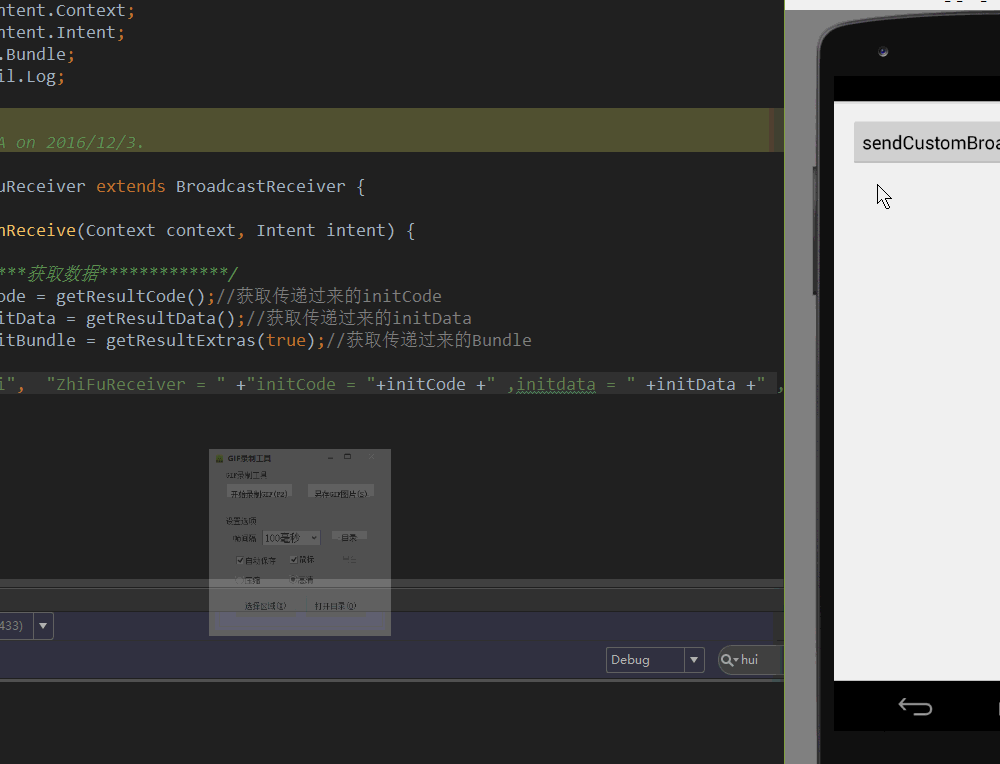Toggle the 鼠标 mouse cursor checkbox

point(294,559)
